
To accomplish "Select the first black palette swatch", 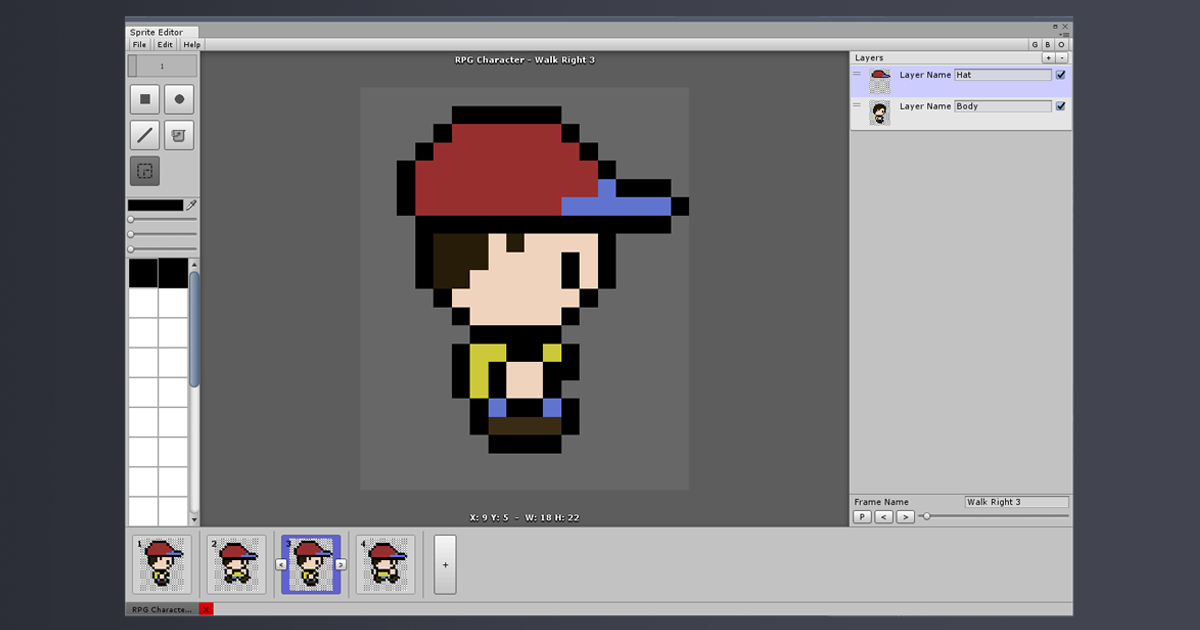I will (143, 273).
